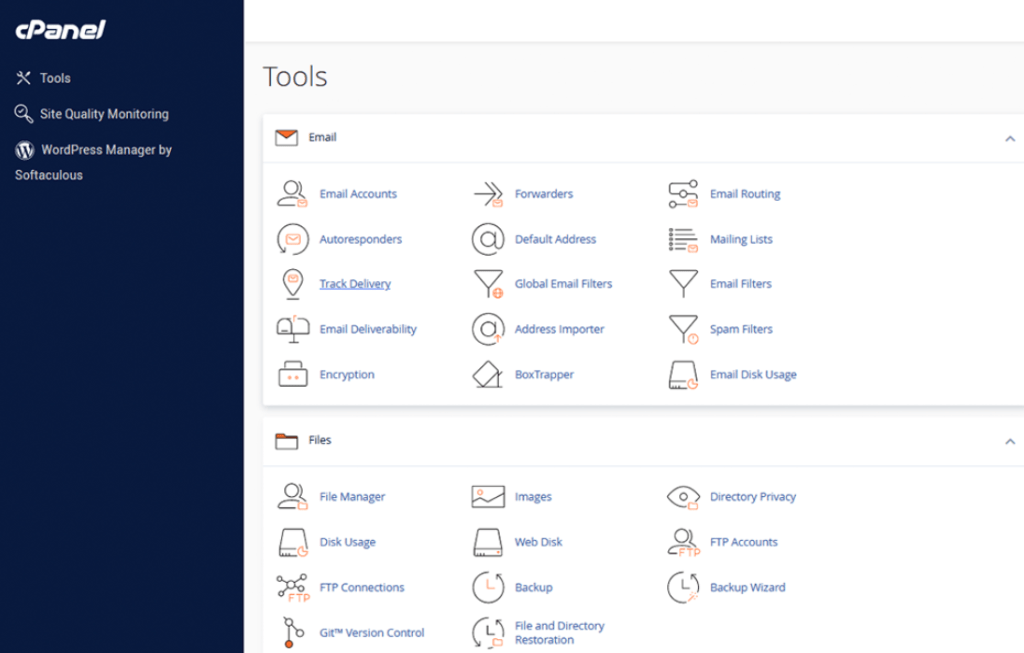Collapse the Files section chevron
Image resolution: width=1024 pixels, height=653 pixels.
[1010, 441]
